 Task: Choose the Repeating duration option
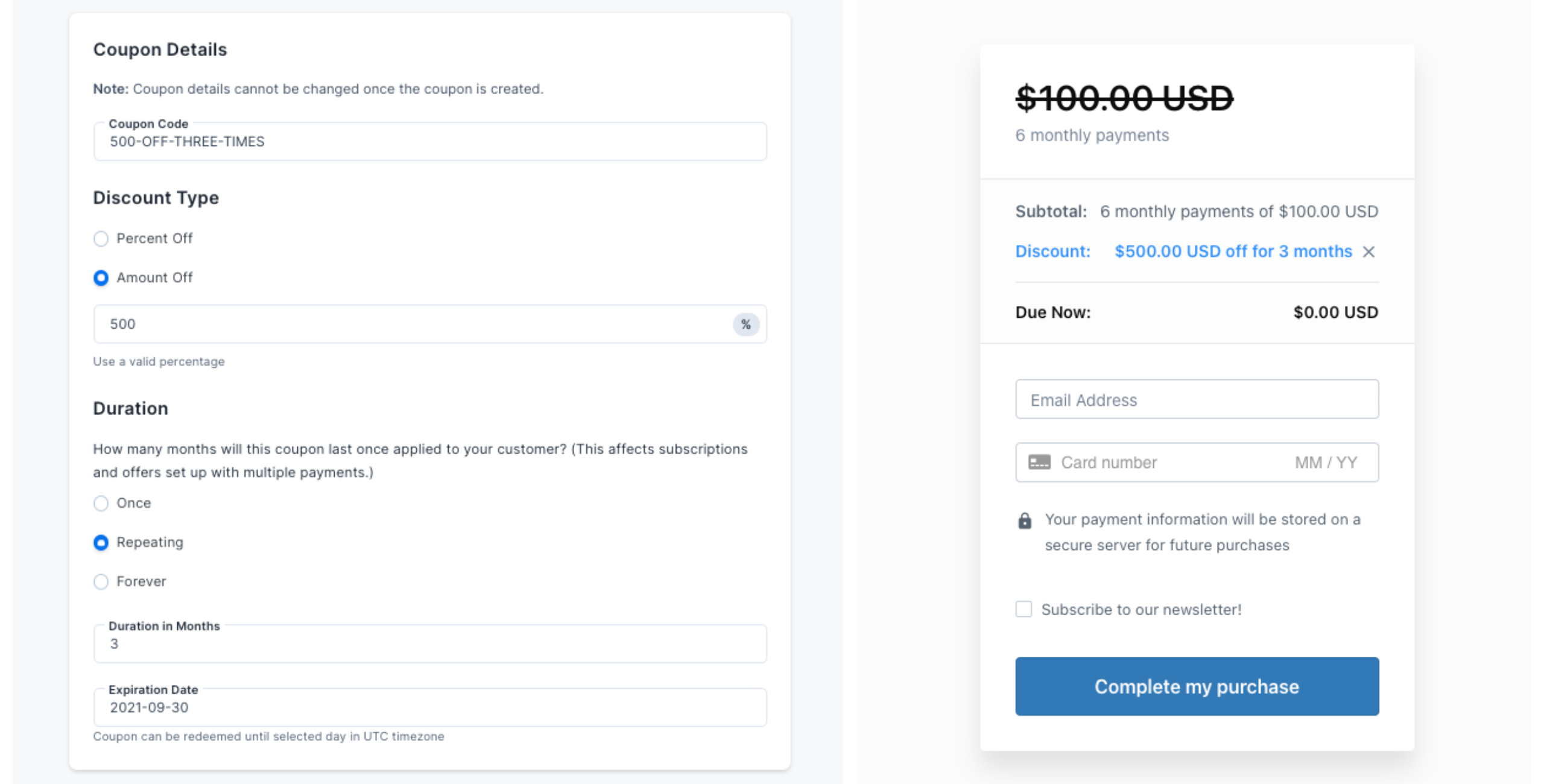(101, 543)
